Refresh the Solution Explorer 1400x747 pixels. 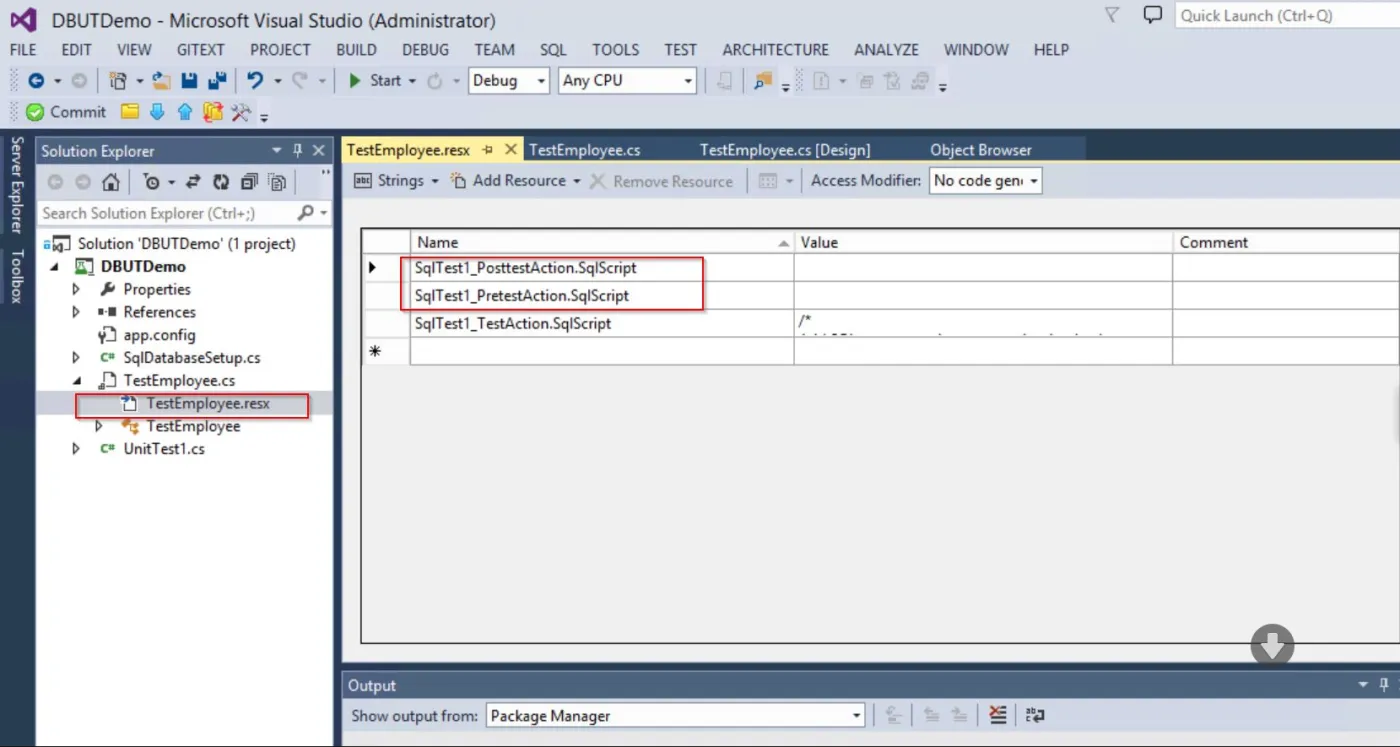221,182
